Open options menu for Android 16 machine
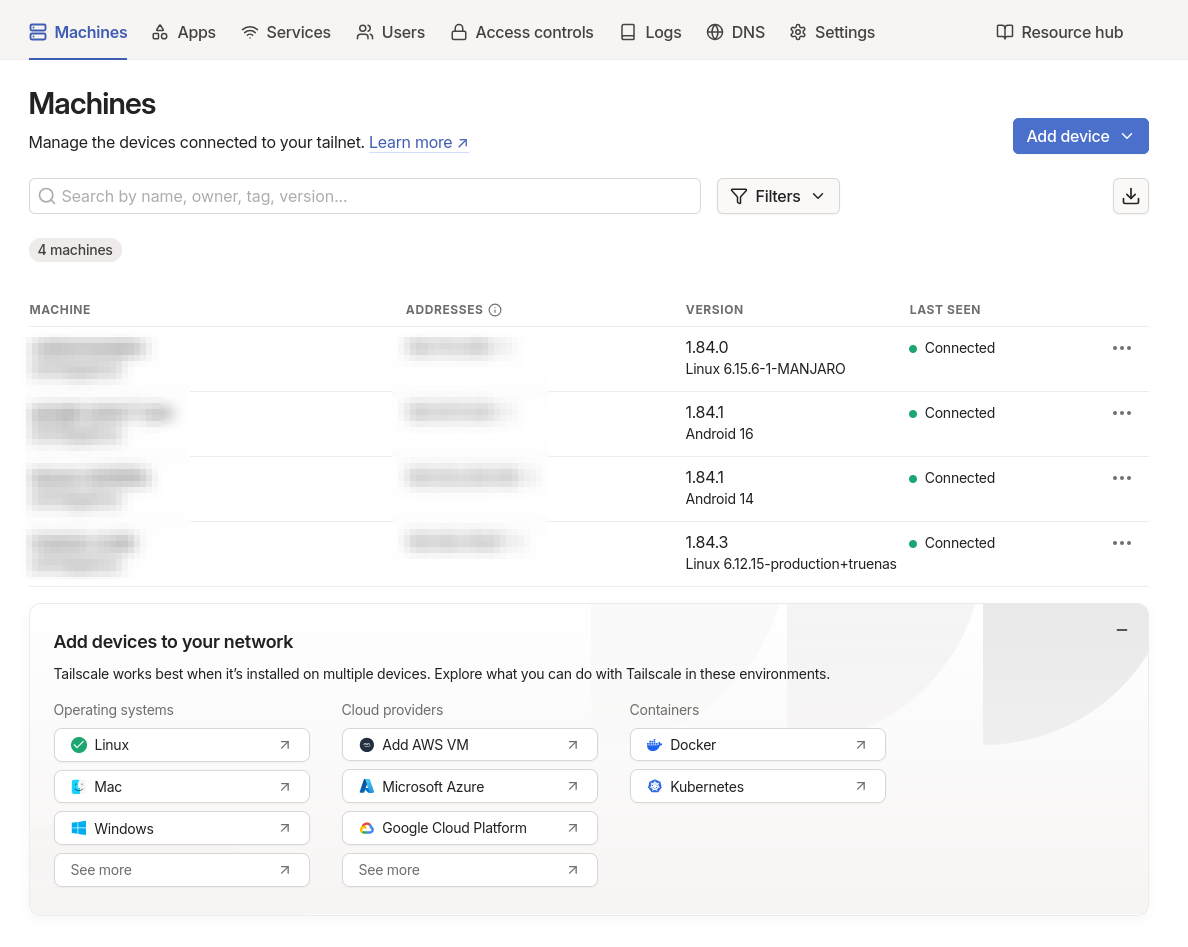1188x947 pixels. coord(1121,414)
